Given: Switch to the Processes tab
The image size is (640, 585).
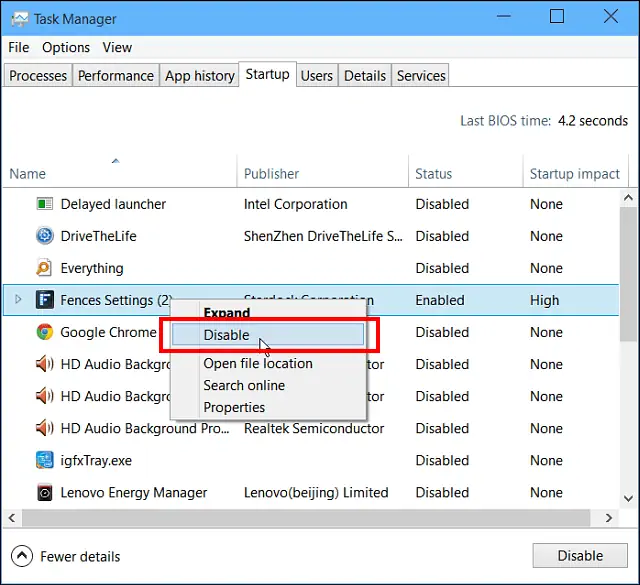Looking at the screenshot, I should pos(38,76).
